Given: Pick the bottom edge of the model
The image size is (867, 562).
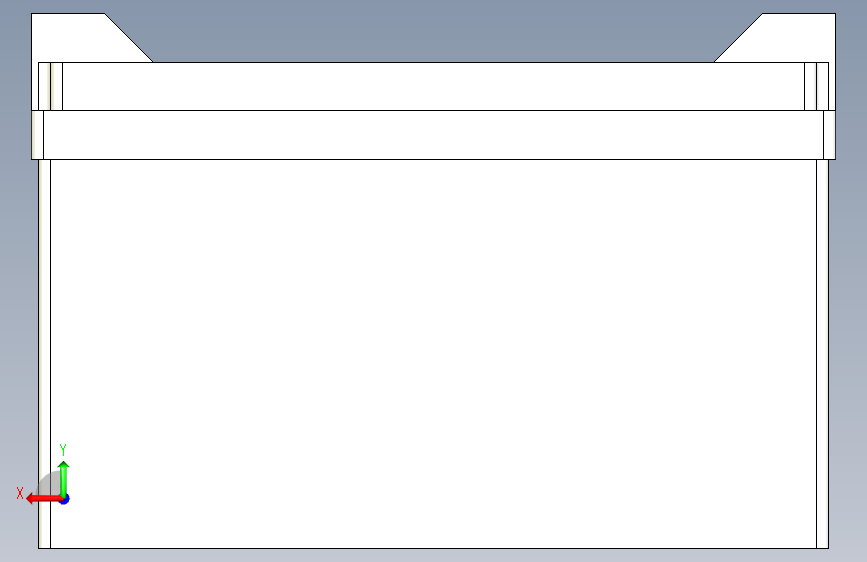Looking at the screenshot, I should [x=433, y=548].
